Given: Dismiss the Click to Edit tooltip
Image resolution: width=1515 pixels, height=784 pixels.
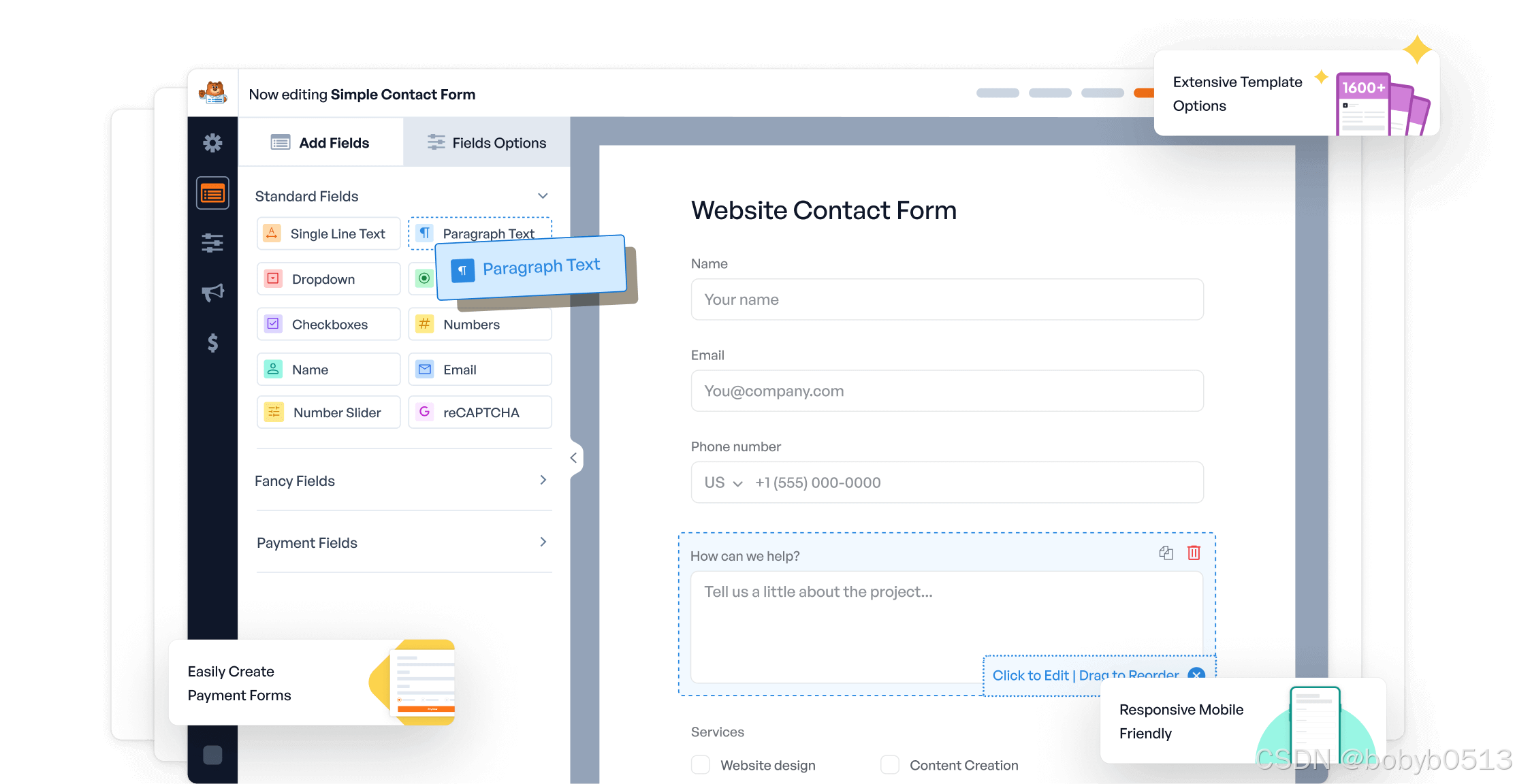Looking at the screenshot, I should 1196,674.
